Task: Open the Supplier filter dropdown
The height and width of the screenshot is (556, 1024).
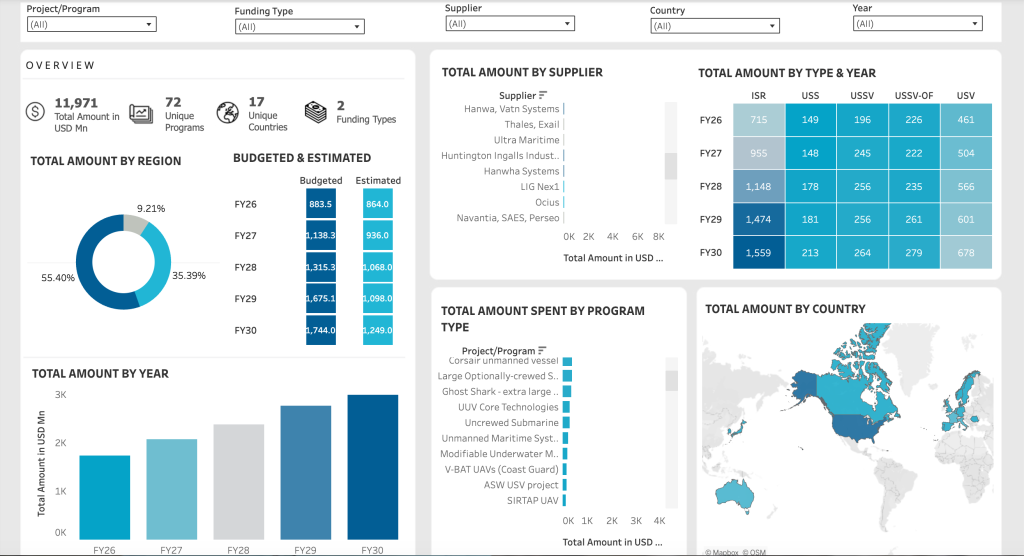Action: coord(509,23)
